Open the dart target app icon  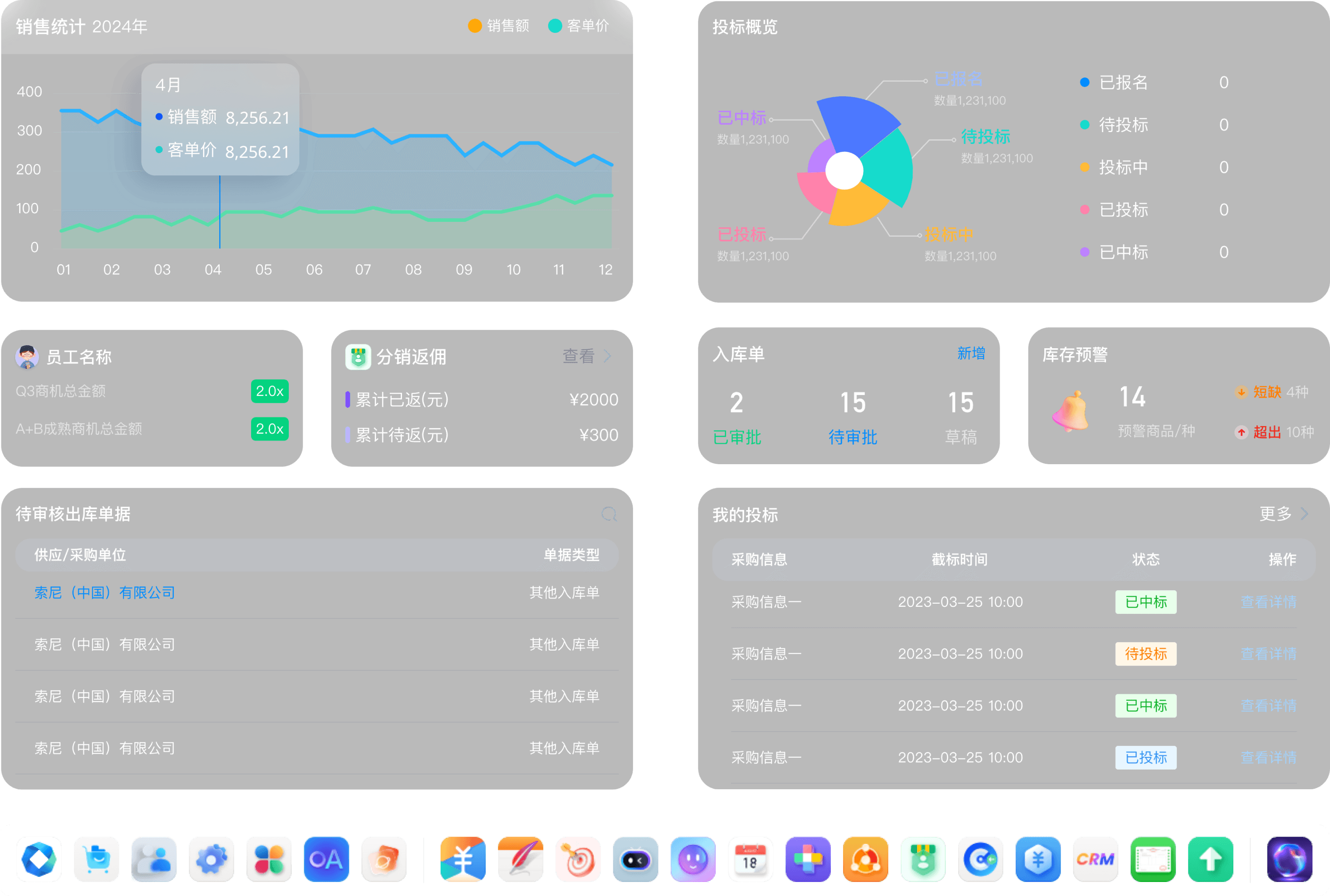tap(577, 859)
